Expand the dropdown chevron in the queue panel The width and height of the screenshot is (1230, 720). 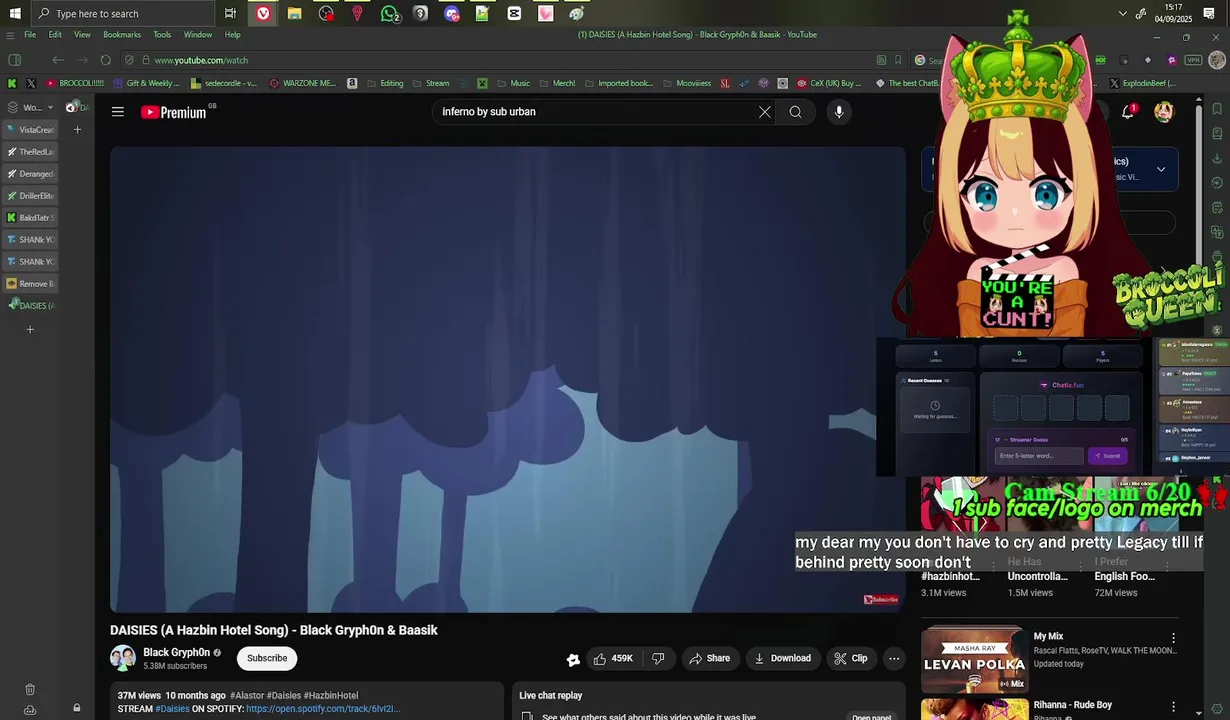coord(1161,169)
